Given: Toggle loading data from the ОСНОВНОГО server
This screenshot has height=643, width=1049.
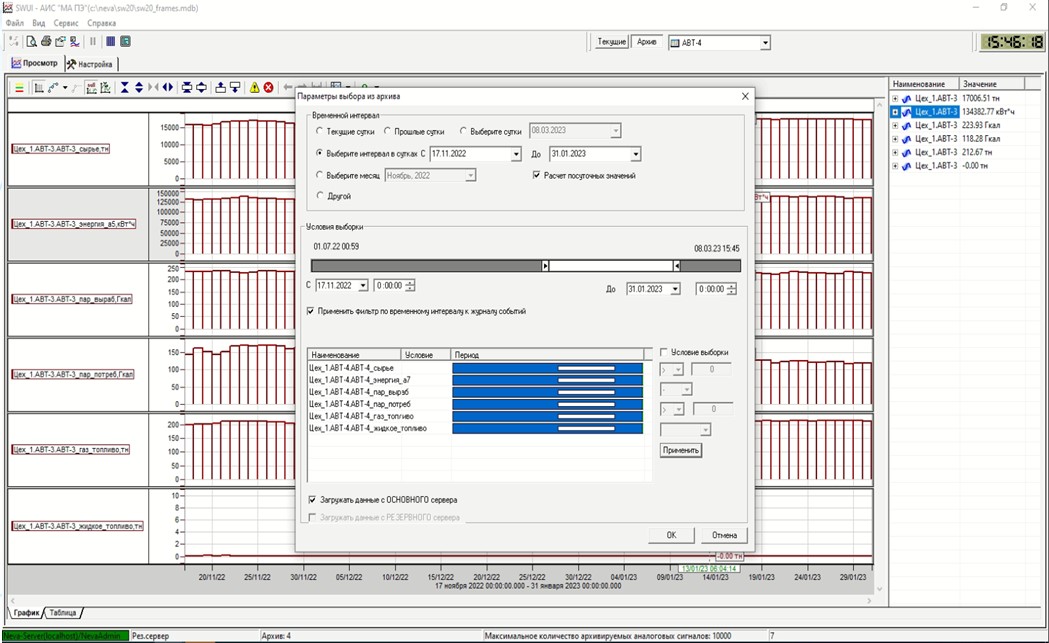Looking at the screenshot, I should point(312,500).
